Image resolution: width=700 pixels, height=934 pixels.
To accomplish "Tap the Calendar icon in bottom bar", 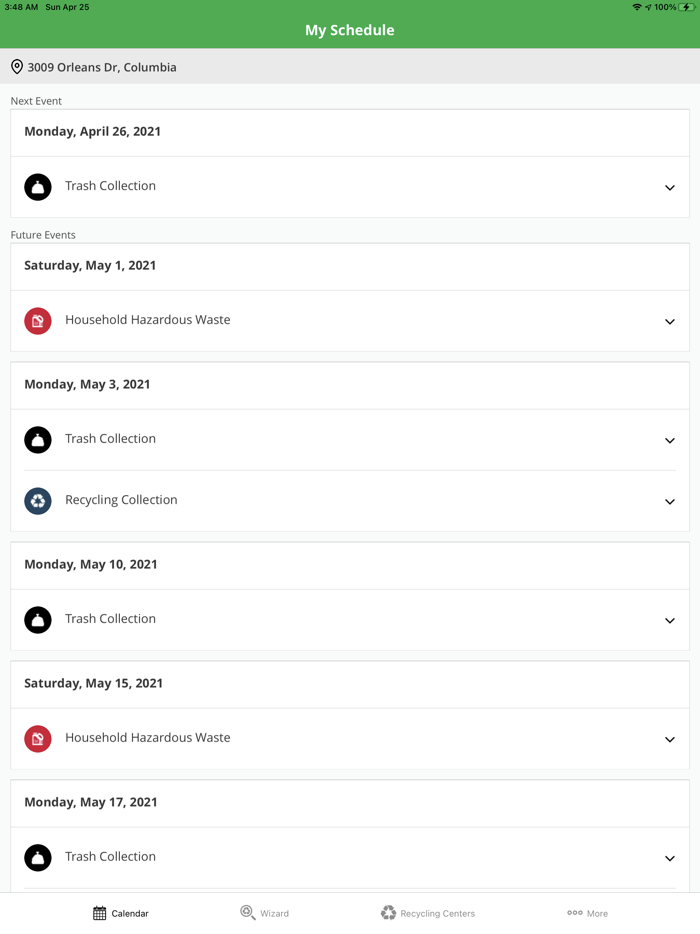I will (x=100, y=913).
